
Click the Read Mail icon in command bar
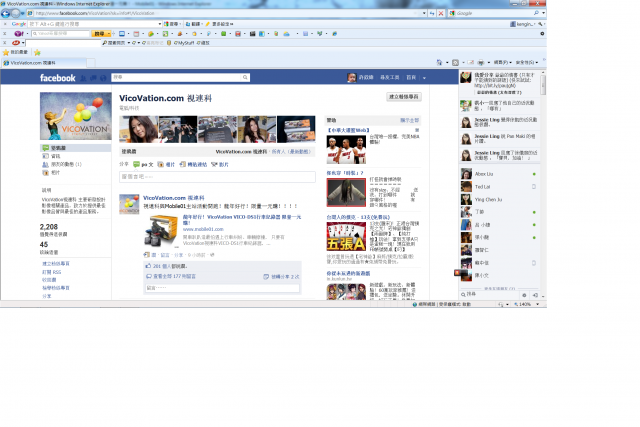[471, 62]
